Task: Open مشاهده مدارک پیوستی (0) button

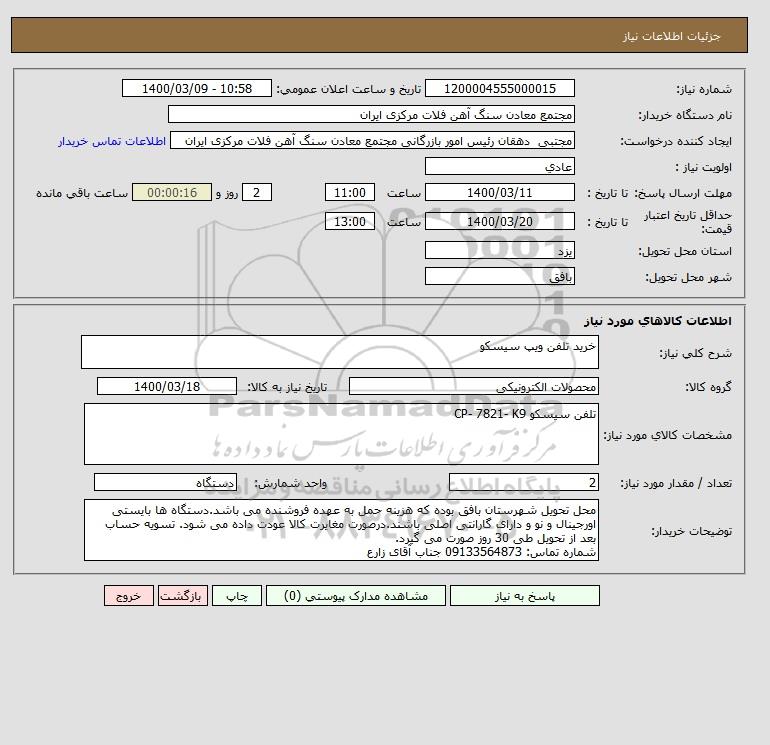Action: pyautogui.click(x=356, y=596)
